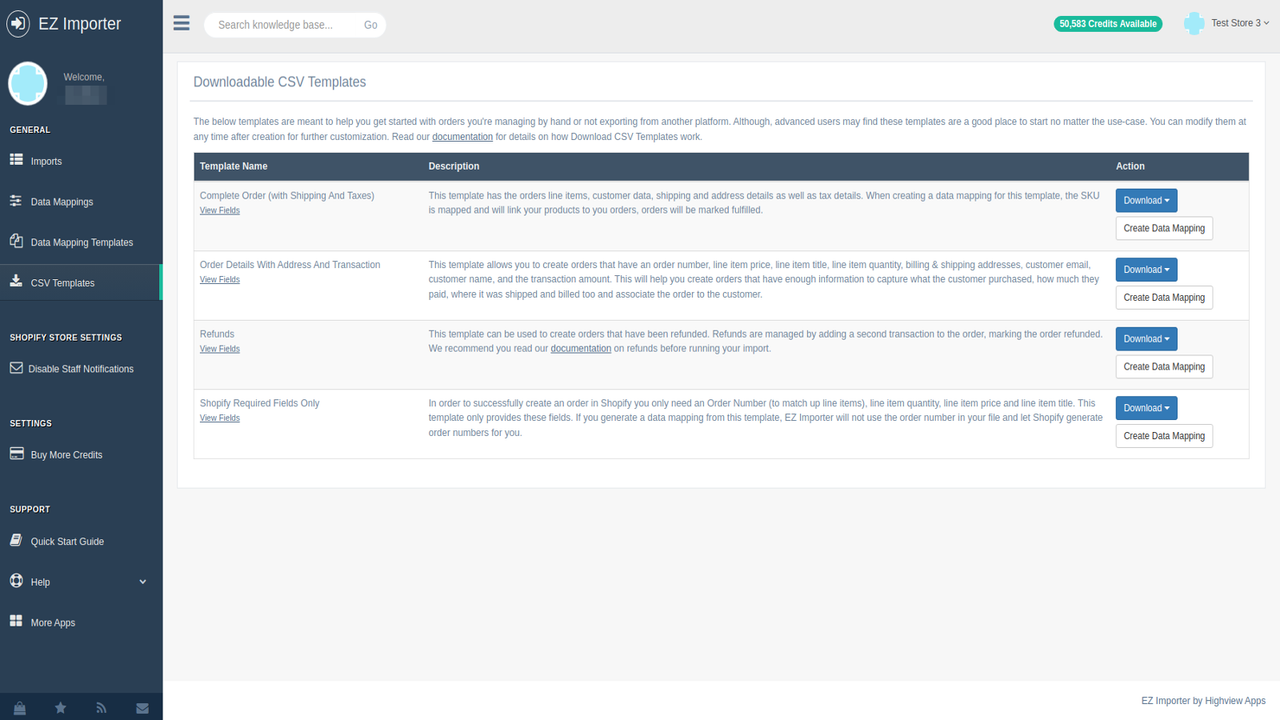Click the 50,583 Credits Available badge

pyautogui.click(x=1108, y=24)
